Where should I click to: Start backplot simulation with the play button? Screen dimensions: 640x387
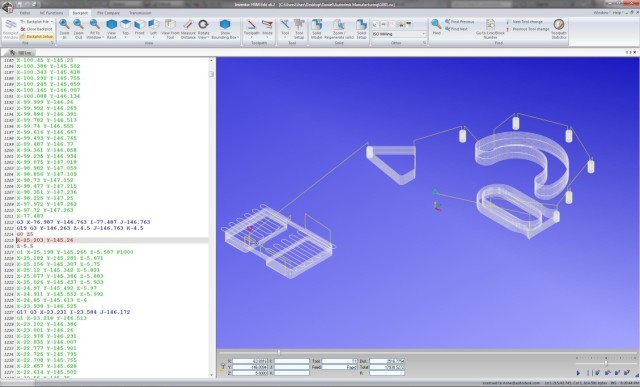(x=578, y=373)
